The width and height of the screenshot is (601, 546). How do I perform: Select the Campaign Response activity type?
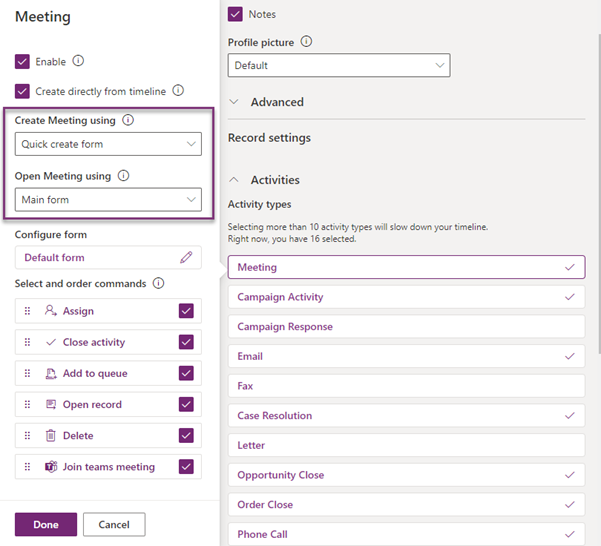406,327
